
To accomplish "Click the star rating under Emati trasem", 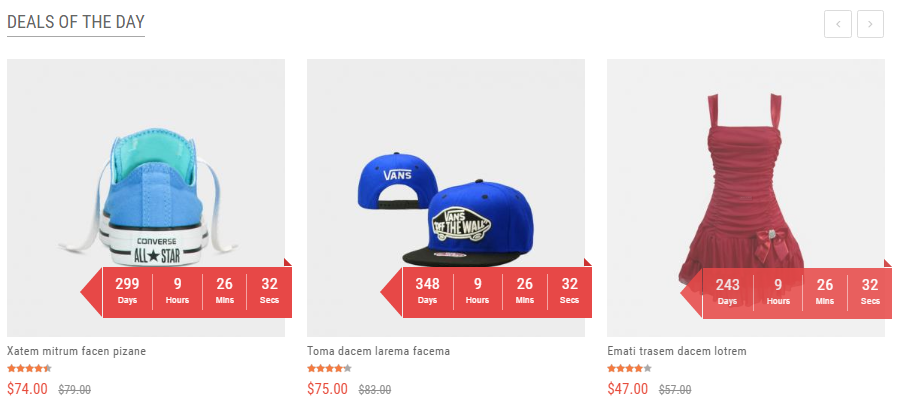I will (629, 369).
